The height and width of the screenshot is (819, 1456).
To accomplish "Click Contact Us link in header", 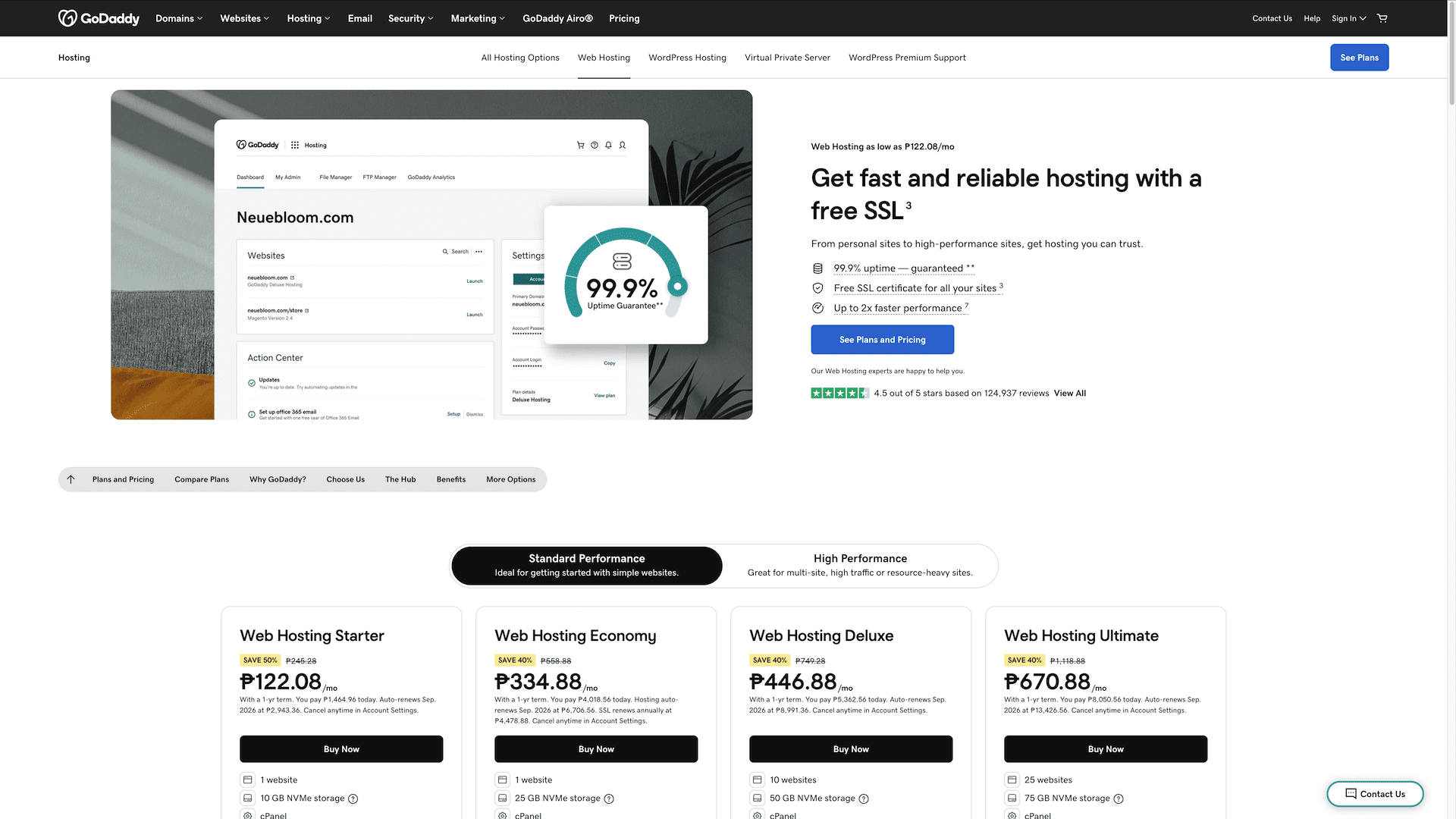I will pyautogui.click(x=1272, y=18).
